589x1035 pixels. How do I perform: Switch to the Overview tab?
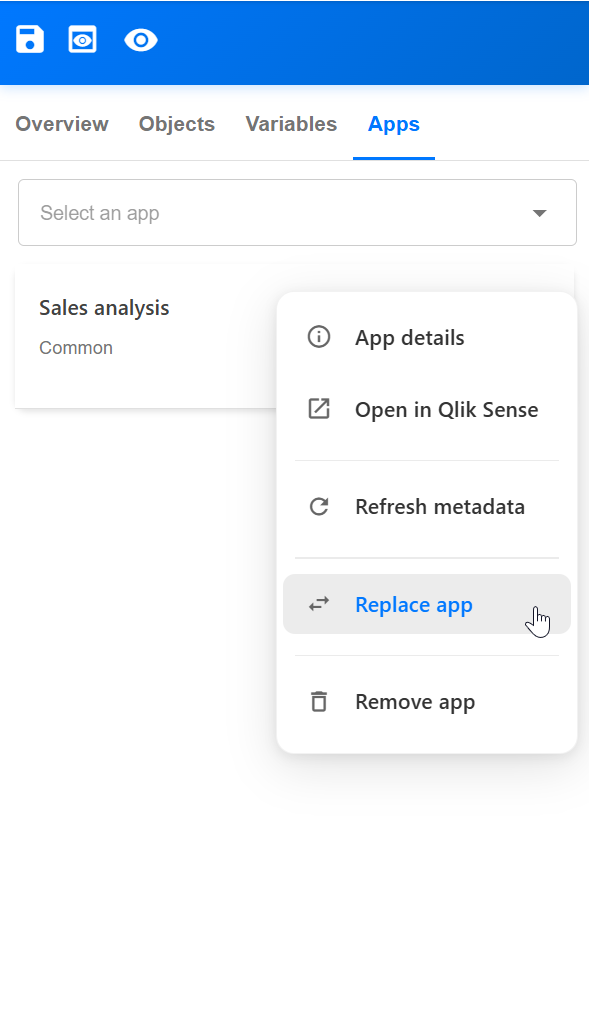[x=61, y=124]
